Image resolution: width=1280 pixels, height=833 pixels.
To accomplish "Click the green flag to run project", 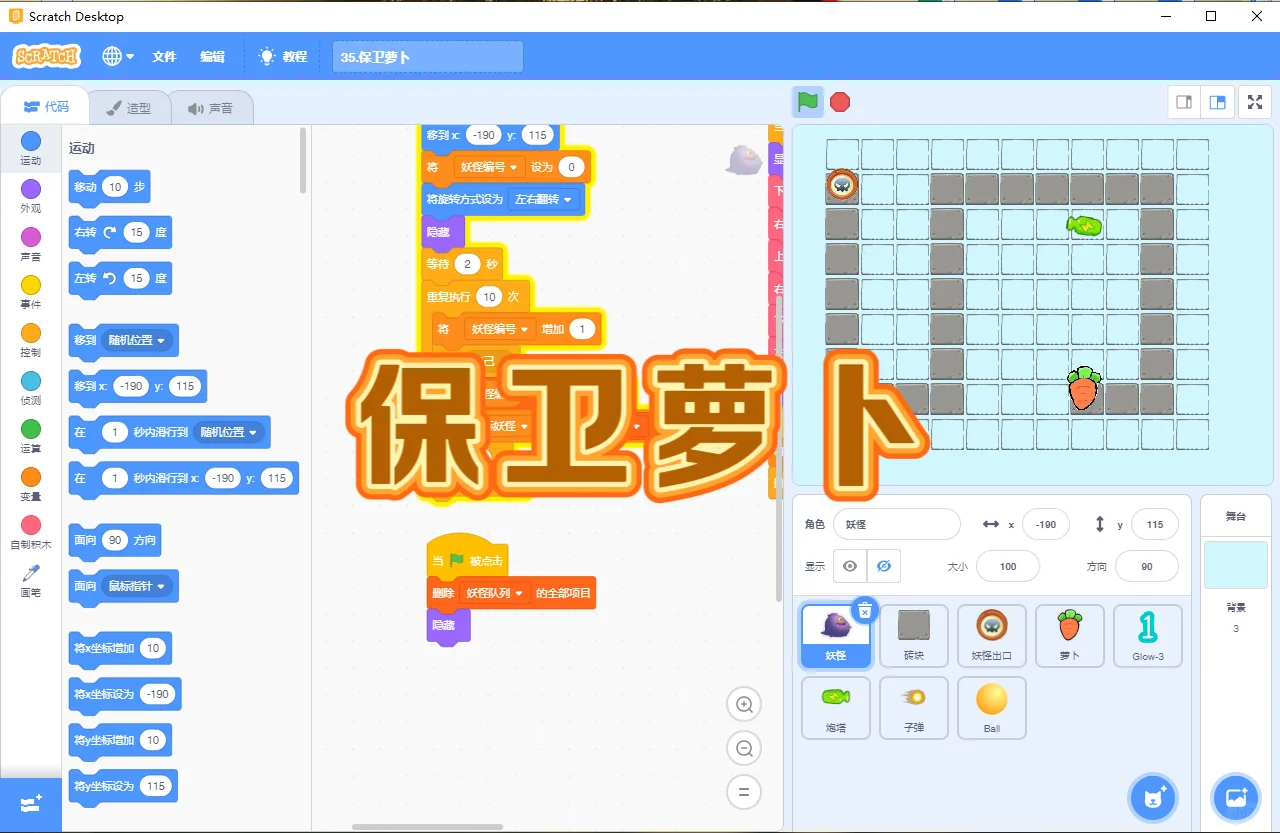I will 807,101.
